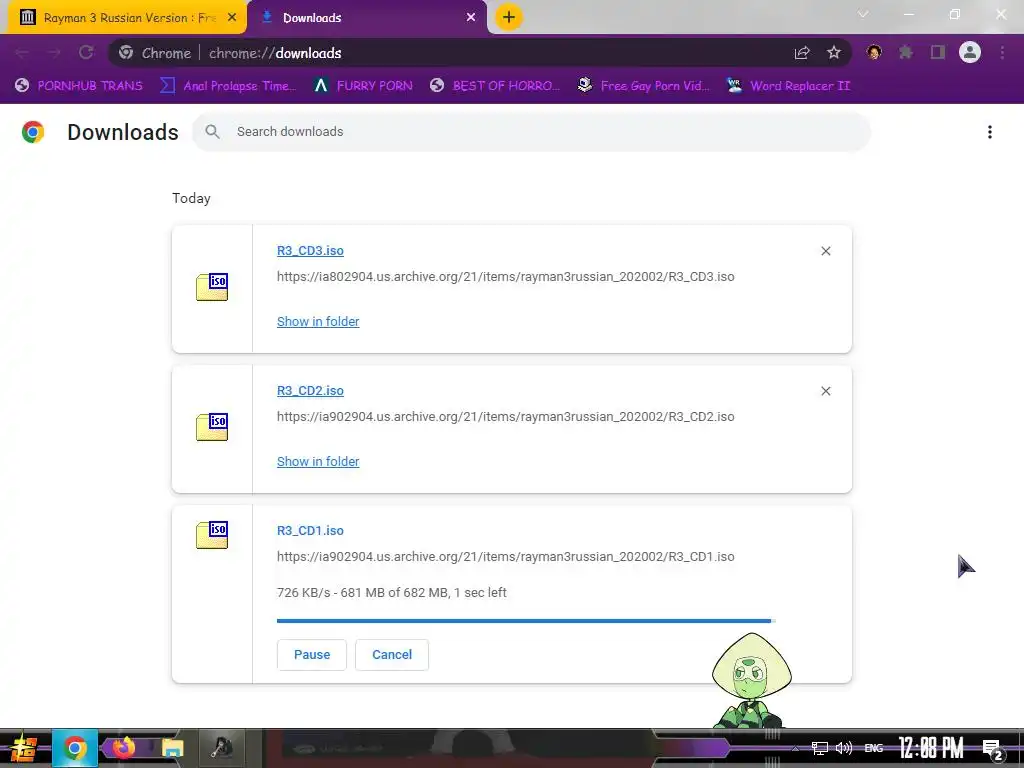
Task: Open the R3_CD3.iso file link
Action: click(x=310, y=251)
